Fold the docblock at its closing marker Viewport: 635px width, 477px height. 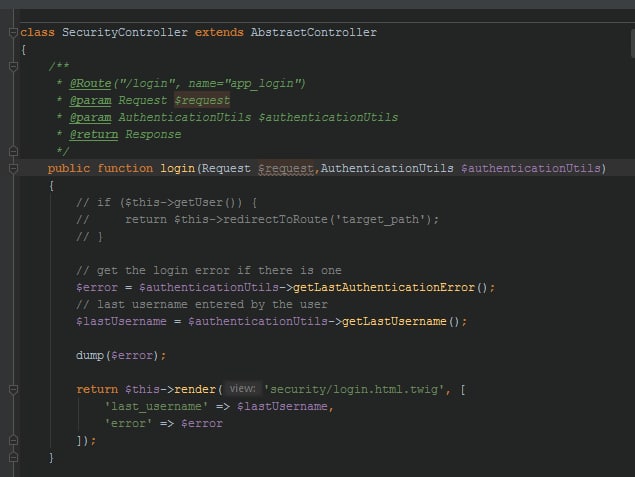(13, 151)
